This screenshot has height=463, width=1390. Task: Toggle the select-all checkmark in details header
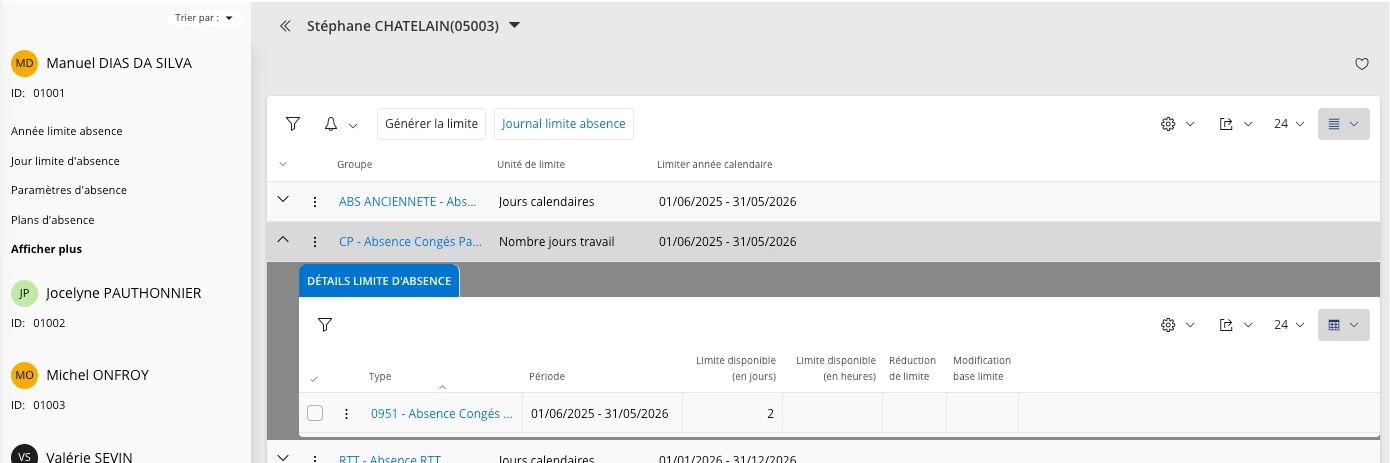[315, 378]
